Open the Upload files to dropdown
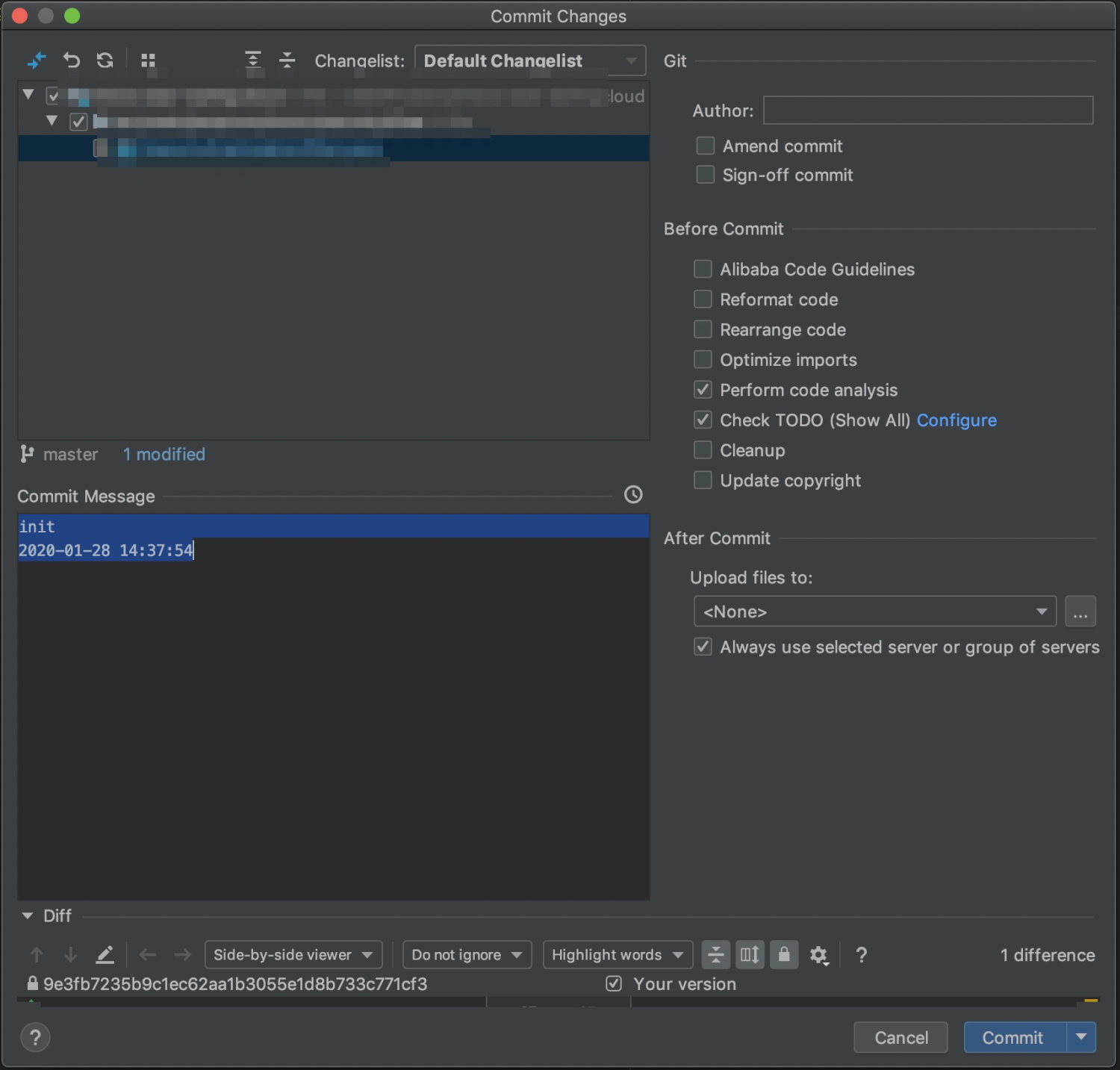Screen dimensions: 1120x1070 [x=874, y=612]
